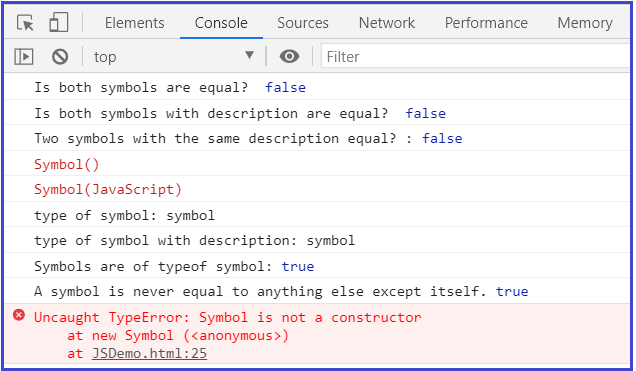Image resolution: width=636 pixels, height=371 pixels.
Task: Open the top context dropdown arrow
Action: [x=249, y=55]
